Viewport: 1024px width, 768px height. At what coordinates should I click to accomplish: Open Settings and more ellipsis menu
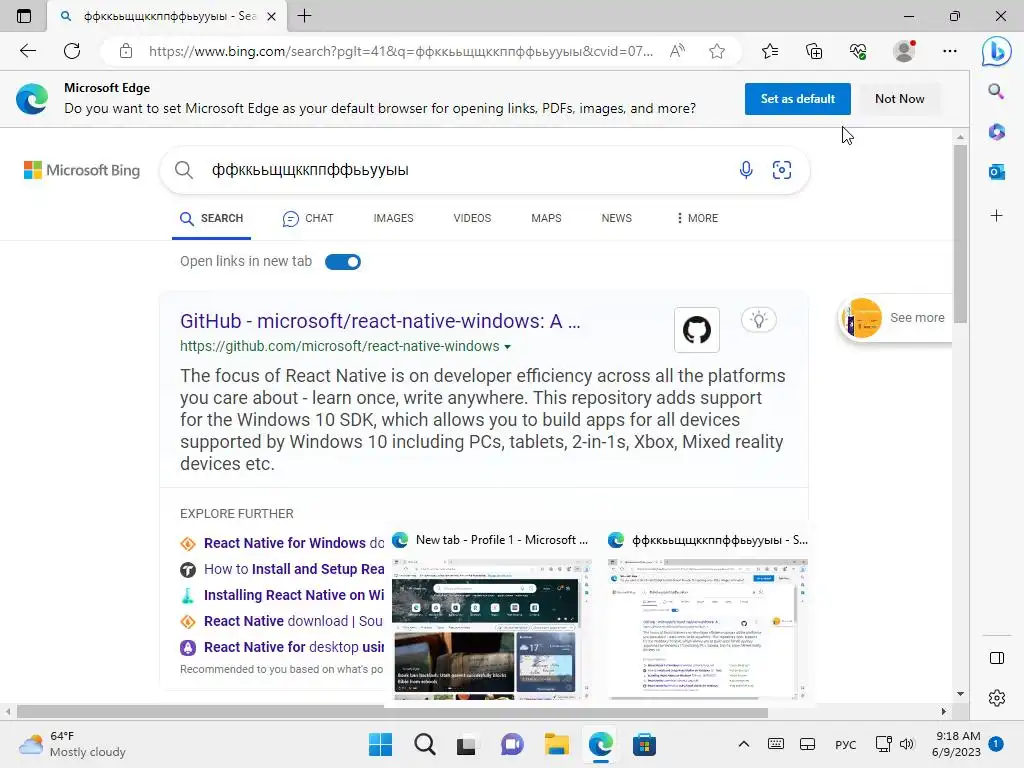click(x=950, y=51)
